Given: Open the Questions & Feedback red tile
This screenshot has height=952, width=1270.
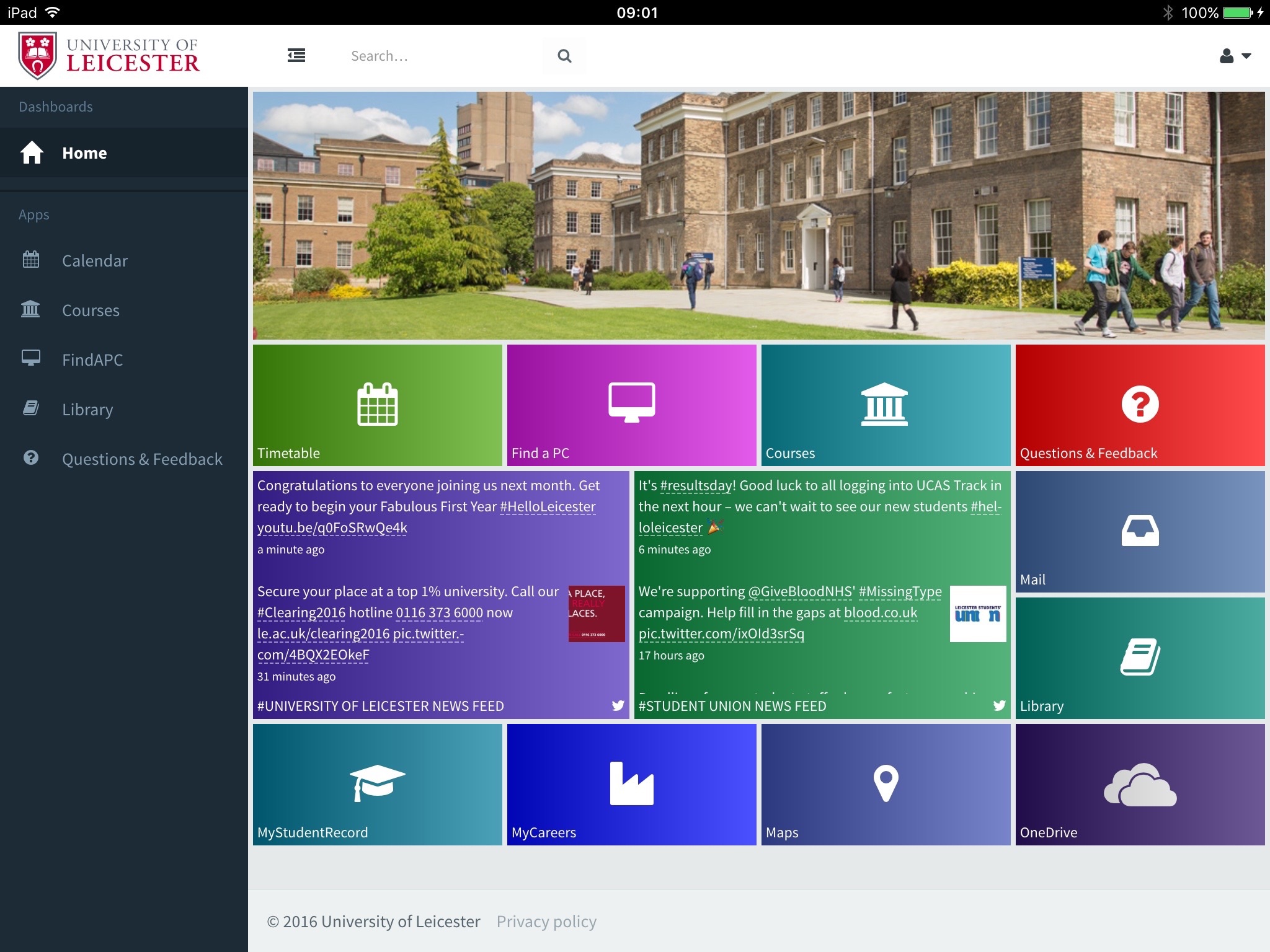Looking at the screenshot, I should pyautogui.click(x=1140, y=405).
